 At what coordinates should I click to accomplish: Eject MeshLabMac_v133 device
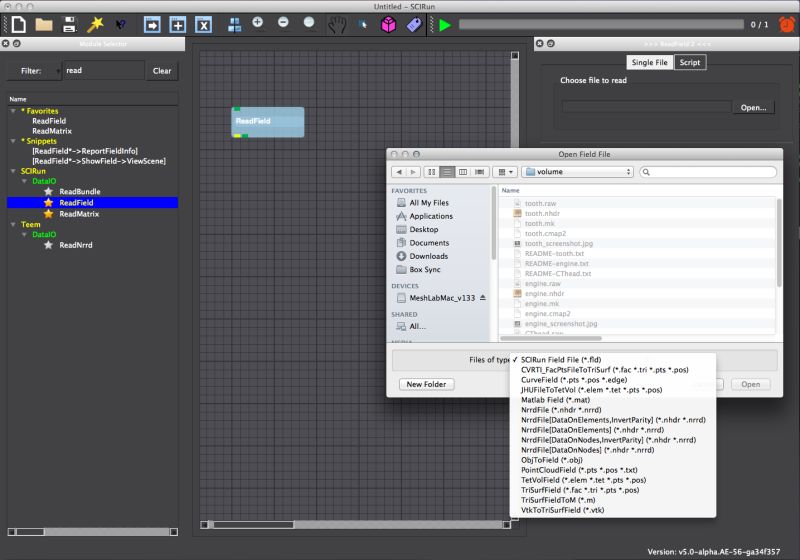(x=483, y=297)
